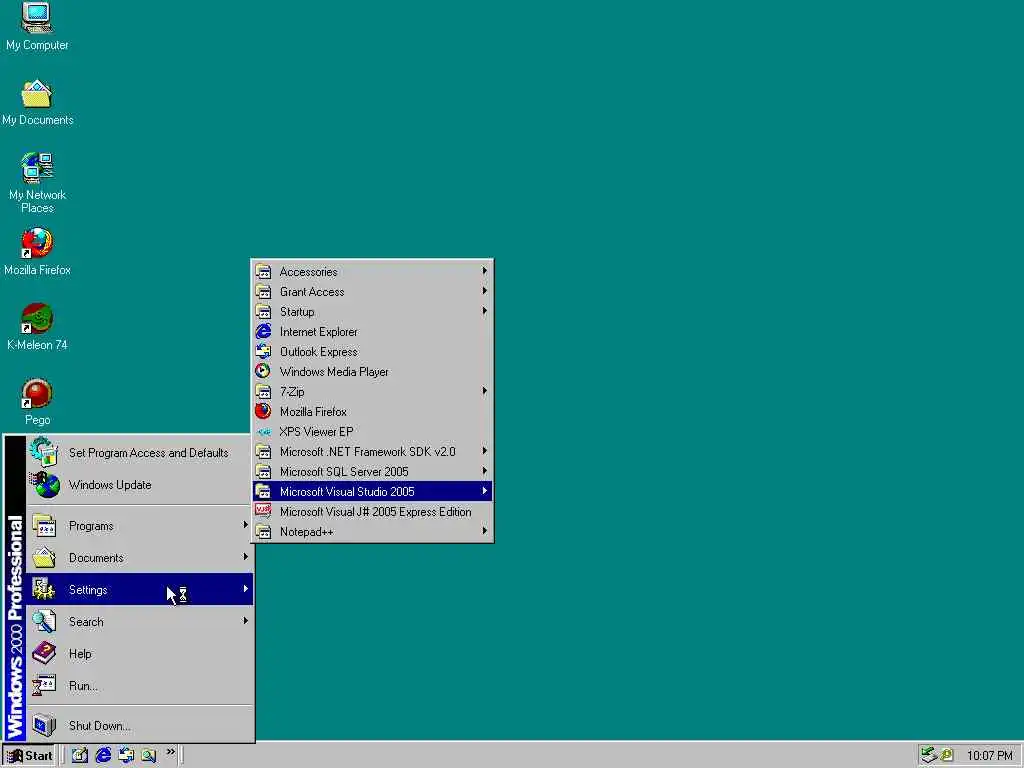Choose Shut Down... from the Start menu
Viewport: 1024px width, 768px height.
pyautogui.click(x=139, y=726)
